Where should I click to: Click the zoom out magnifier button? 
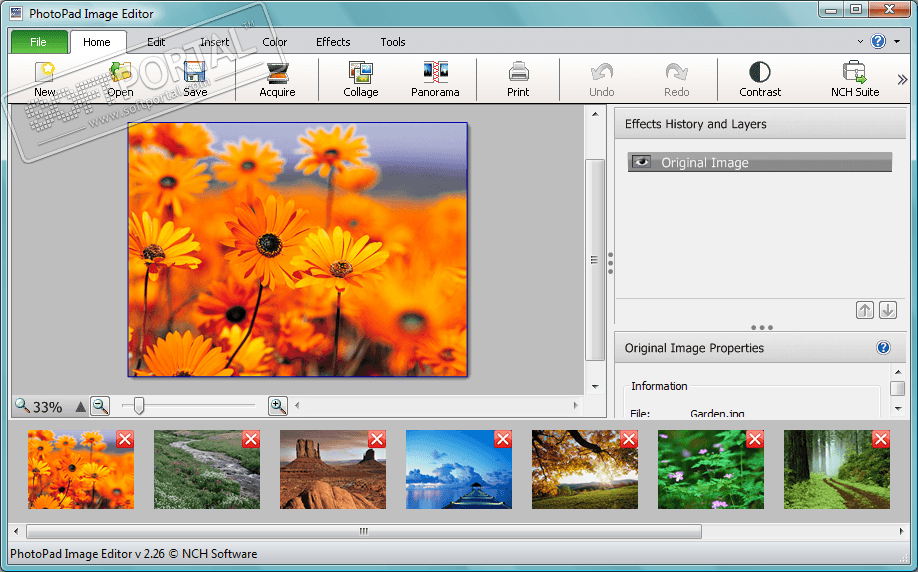pyautogui.click(x=100, y=405)
